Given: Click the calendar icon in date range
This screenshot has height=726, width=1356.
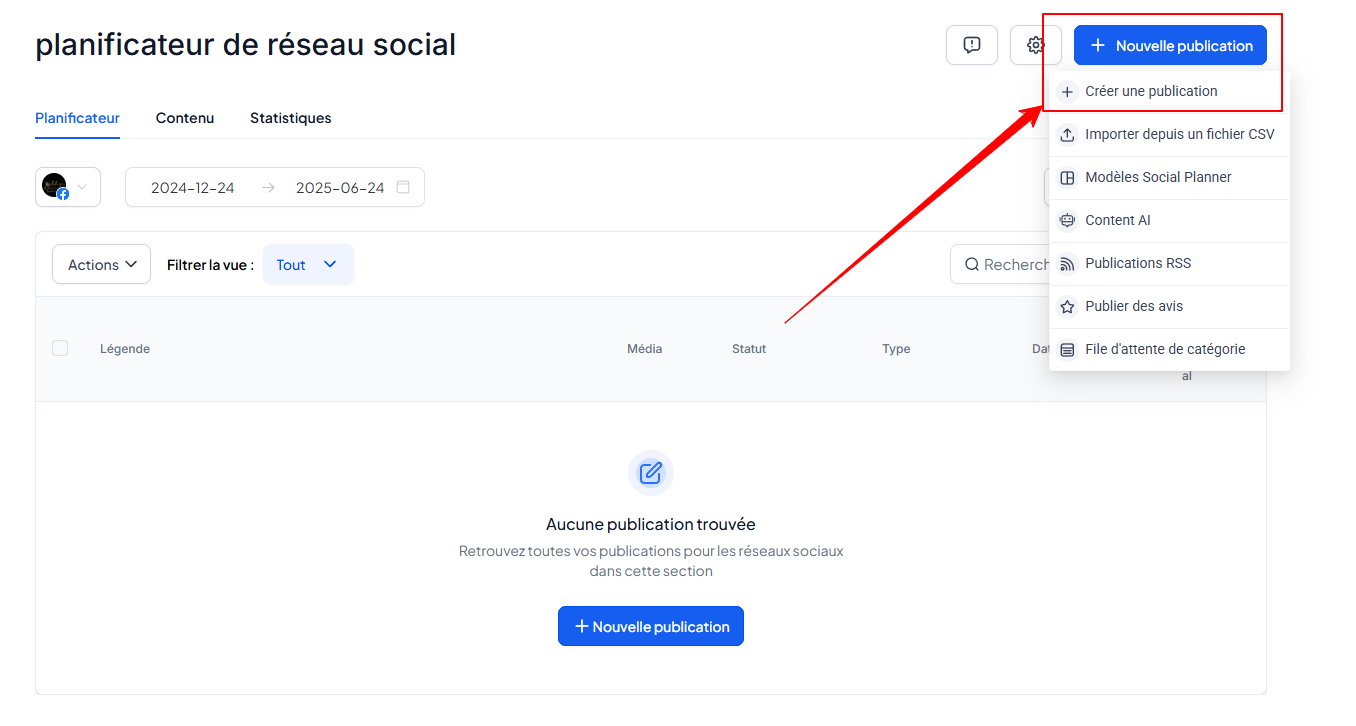Looking at the screenshot, I should 403,187.
